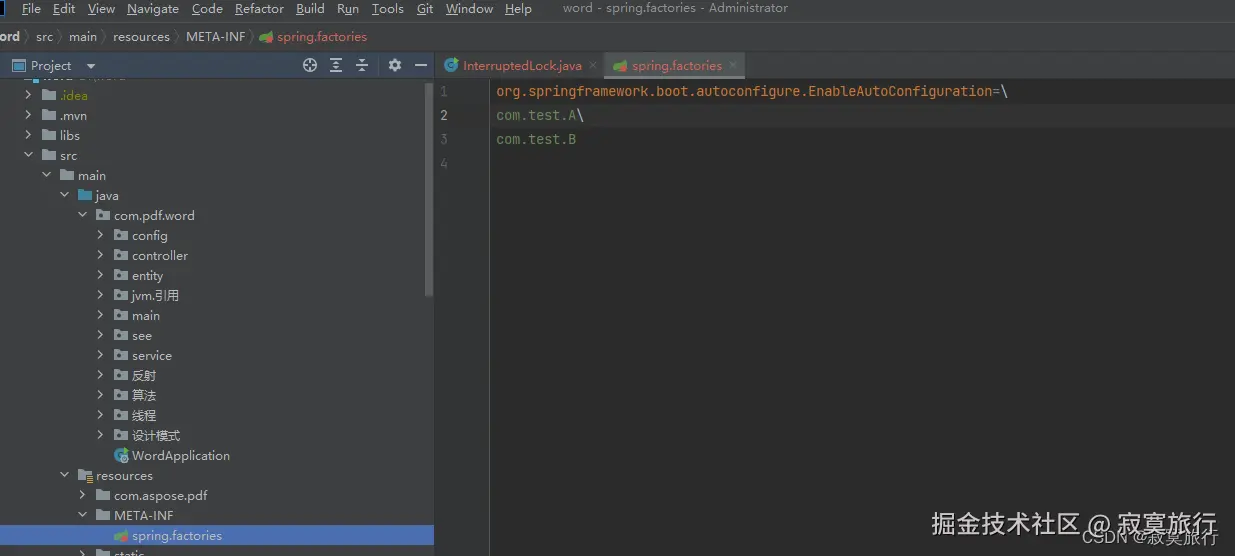This screenshot has width=1235, height=556.
Task: Open the File menu
Action: pos(31,9)
